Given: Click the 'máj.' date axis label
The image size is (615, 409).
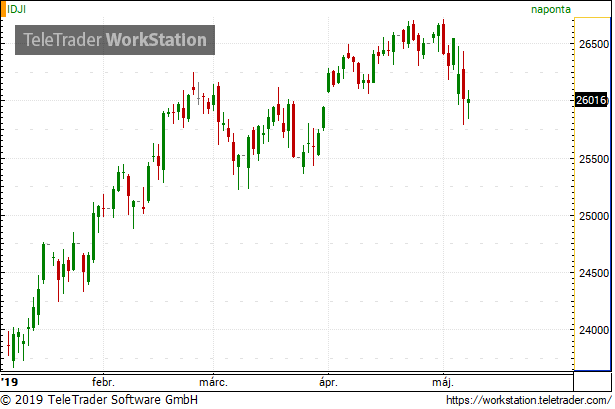Looking at the screenshot, I should pos(443,382).
